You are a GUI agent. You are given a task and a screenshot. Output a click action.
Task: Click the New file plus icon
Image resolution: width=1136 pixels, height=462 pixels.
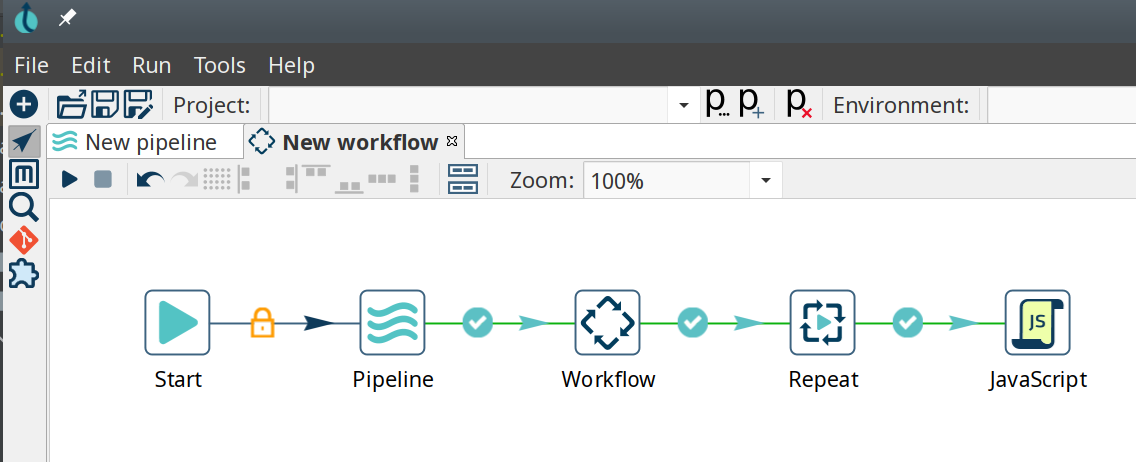click(x=23, y=104)
